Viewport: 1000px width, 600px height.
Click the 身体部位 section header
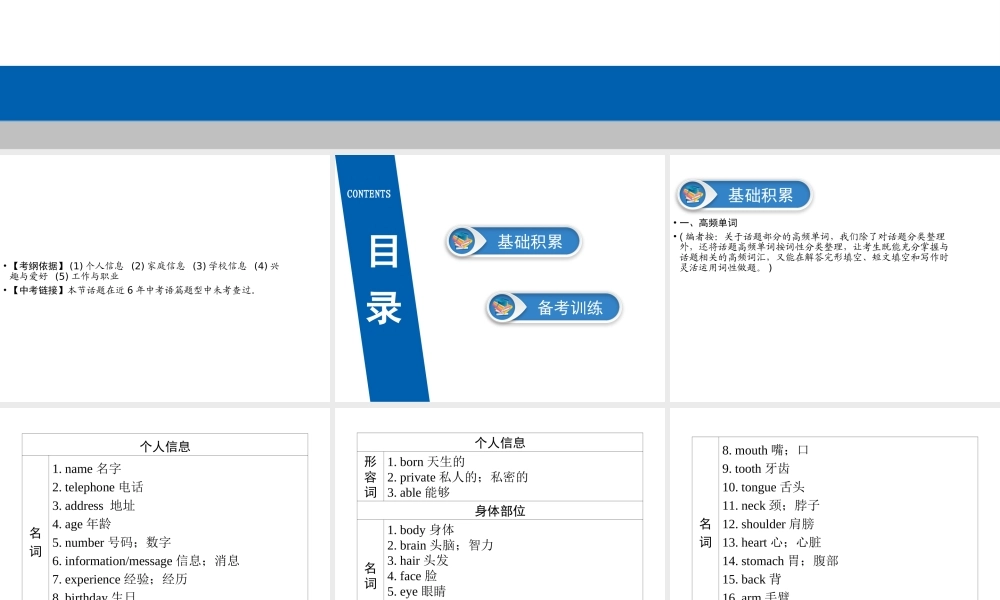(500, 511)
